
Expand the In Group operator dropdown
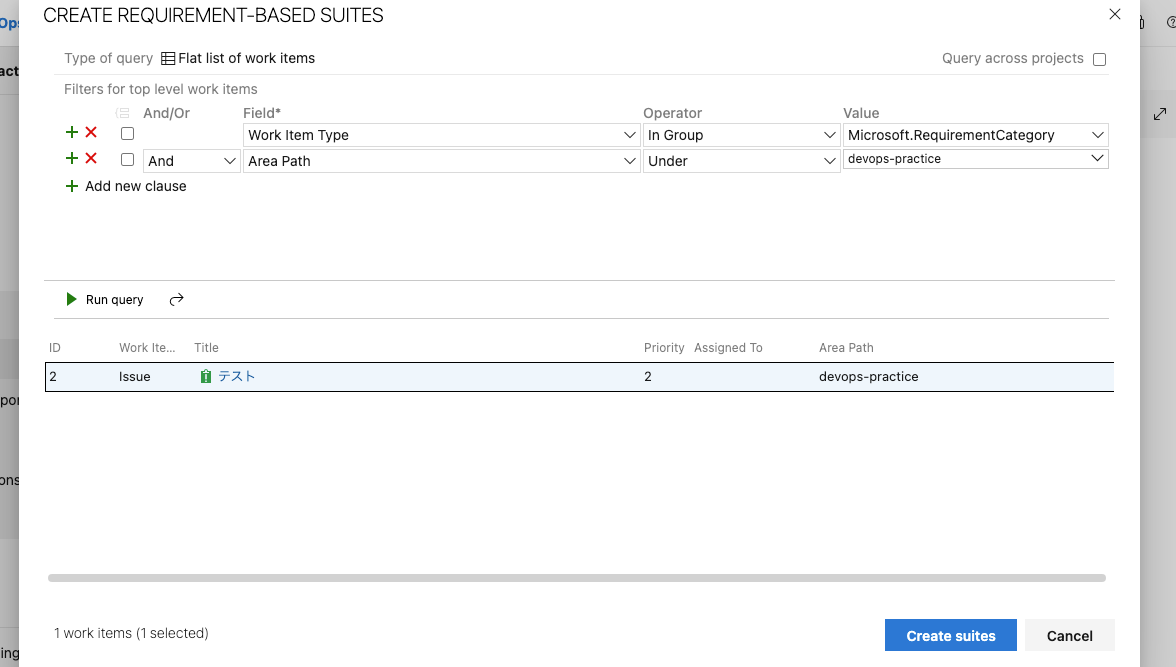[741, 135]
